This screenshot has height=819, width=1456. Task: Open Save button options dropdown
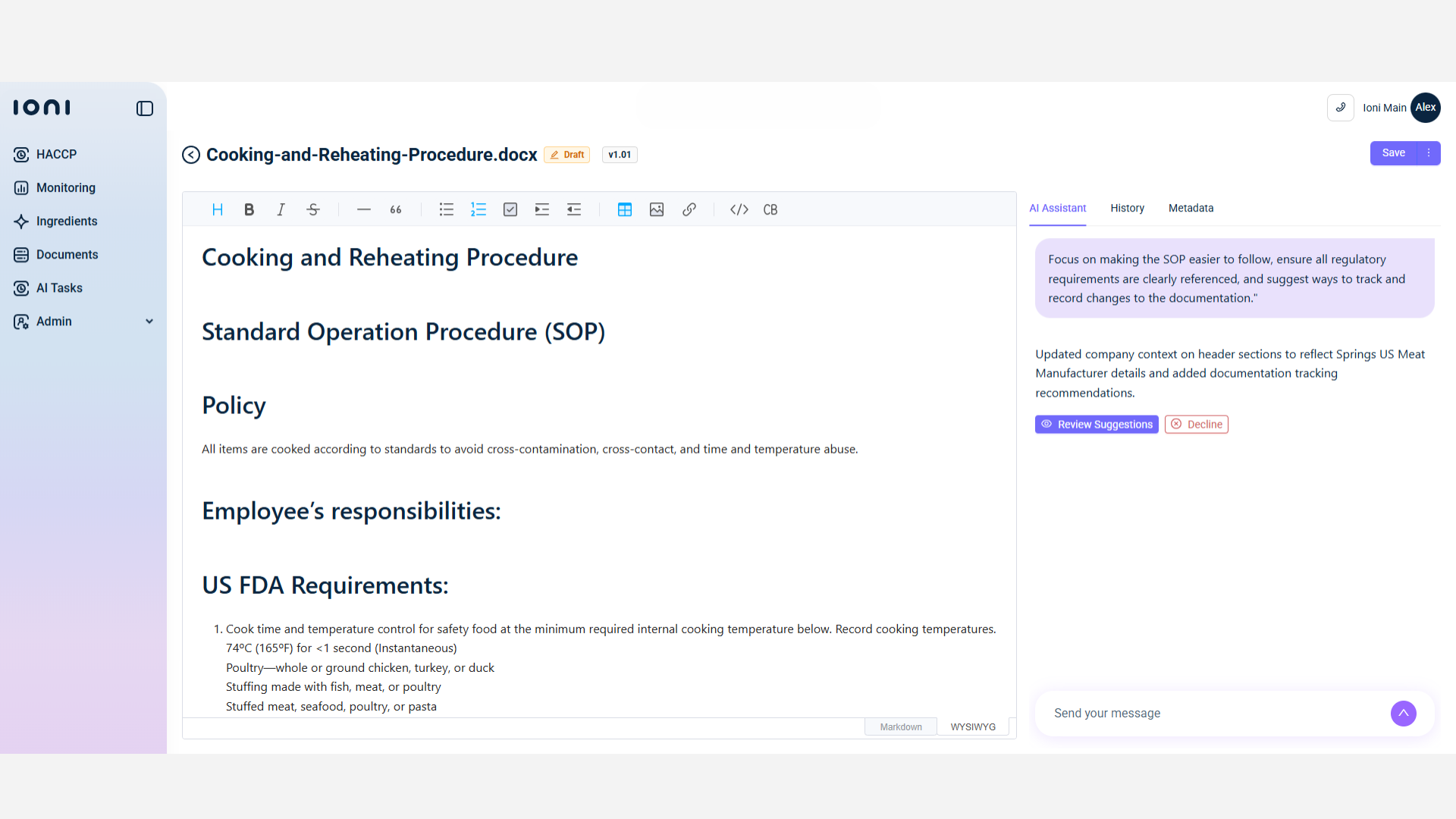(1429, 153)
